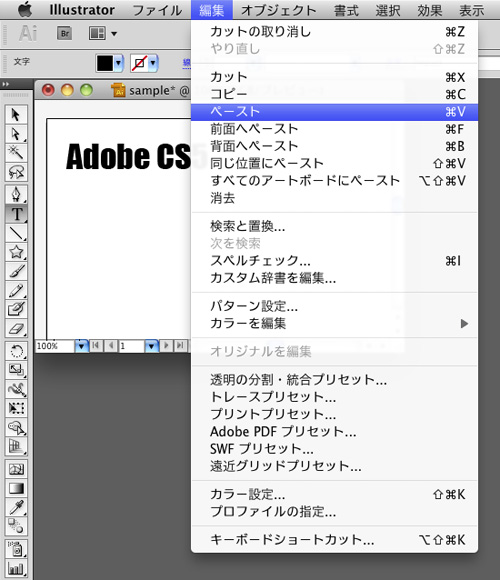
Task: Select the Lasso tool
Action: (16, 172)
